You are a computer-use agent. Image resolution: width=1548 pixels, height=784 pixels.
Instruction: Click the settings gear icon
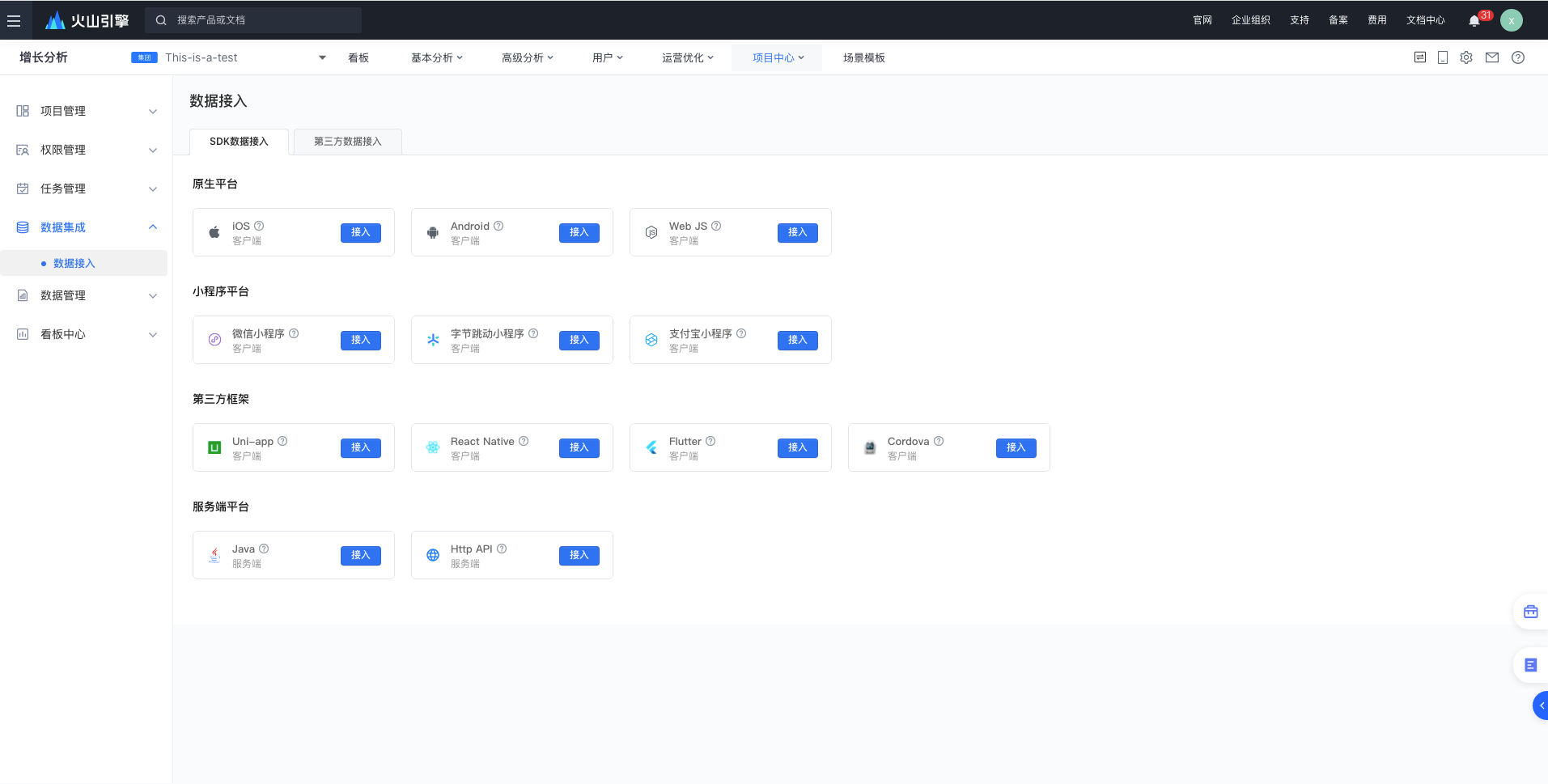click(1466, 57)
